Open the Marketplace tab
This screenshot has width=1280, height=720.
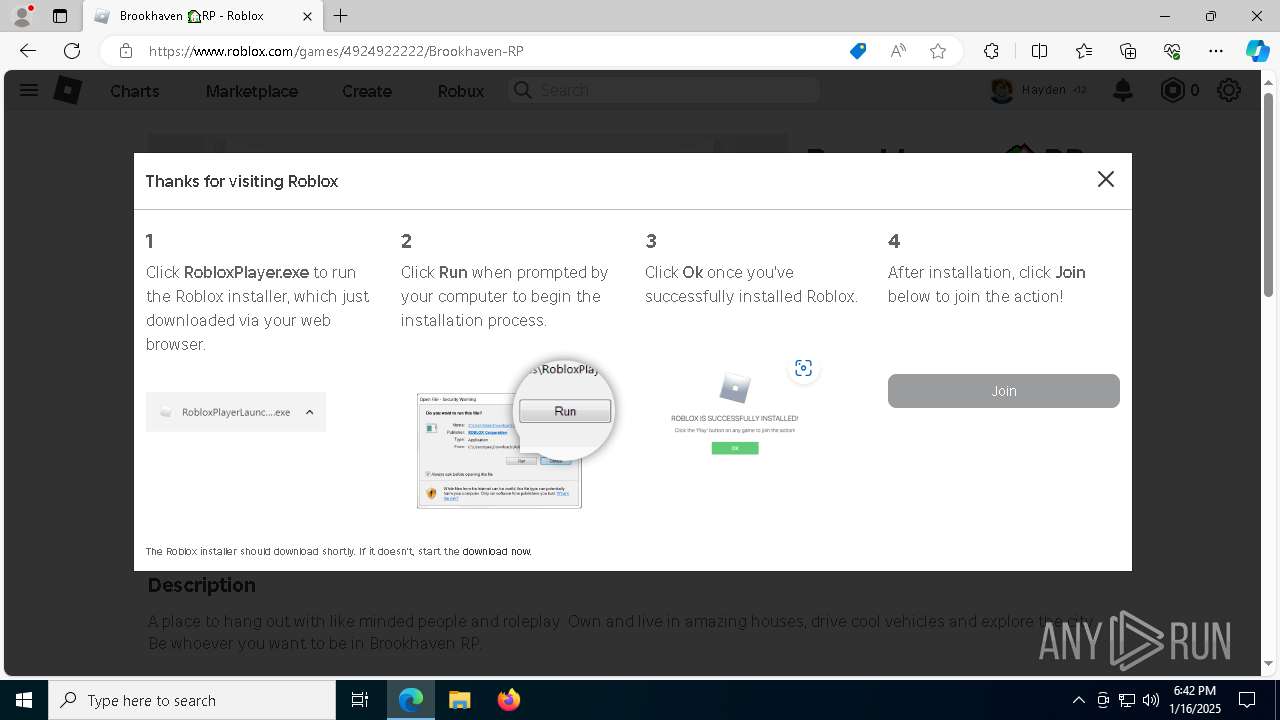pyautogui.click(x=252, y=91)
